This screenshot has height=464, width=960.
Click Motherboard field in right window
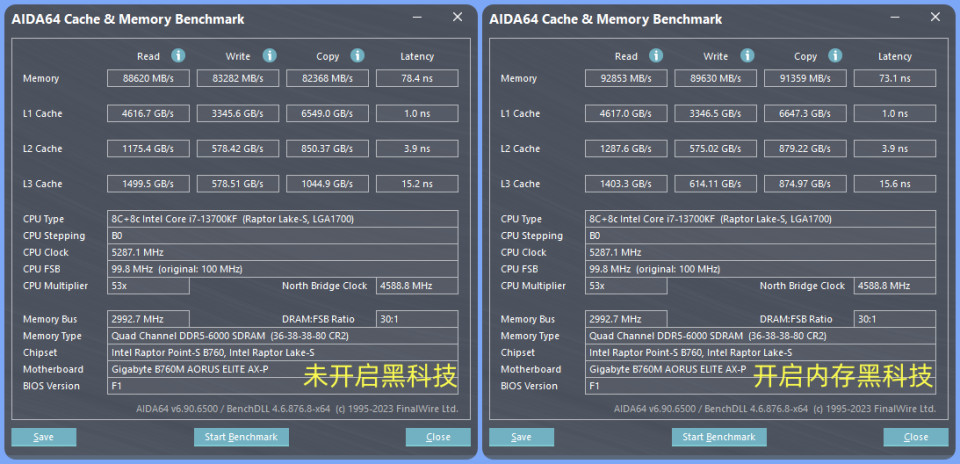760,369
